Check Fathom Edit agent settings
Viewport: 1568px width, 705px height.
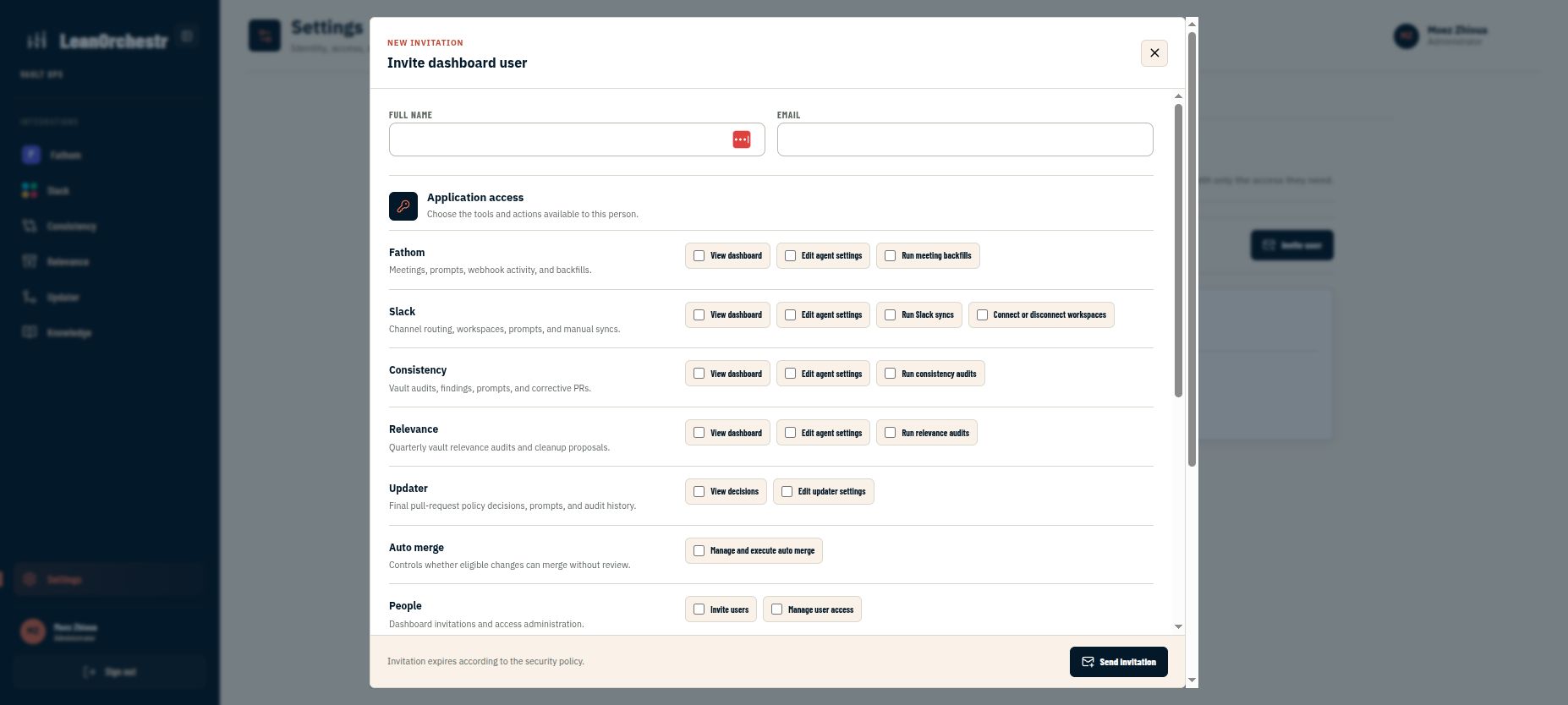click(x=790, y=255)
